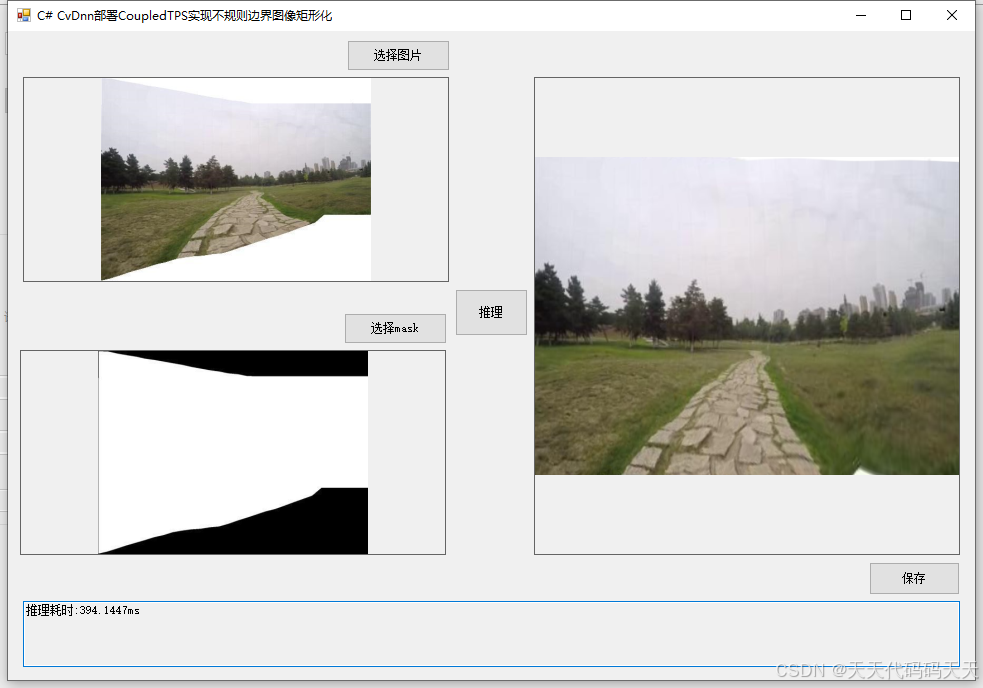Save result with the 保存 button
This screenshot has width=983, height=688.
pos(914,578)
